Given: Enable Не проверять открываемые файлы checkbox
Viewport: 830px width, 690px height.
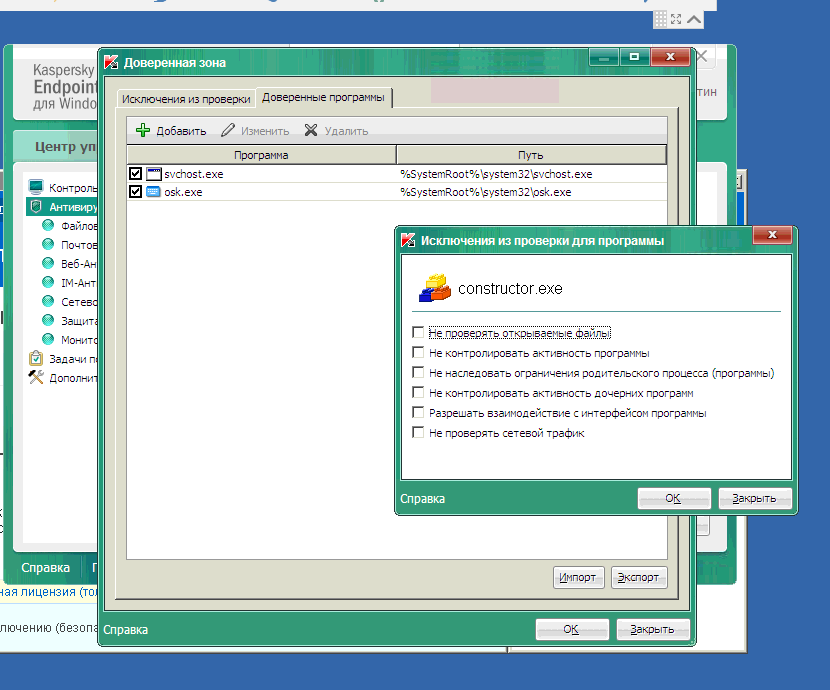Looking at the screenshot, I should 418,333.
